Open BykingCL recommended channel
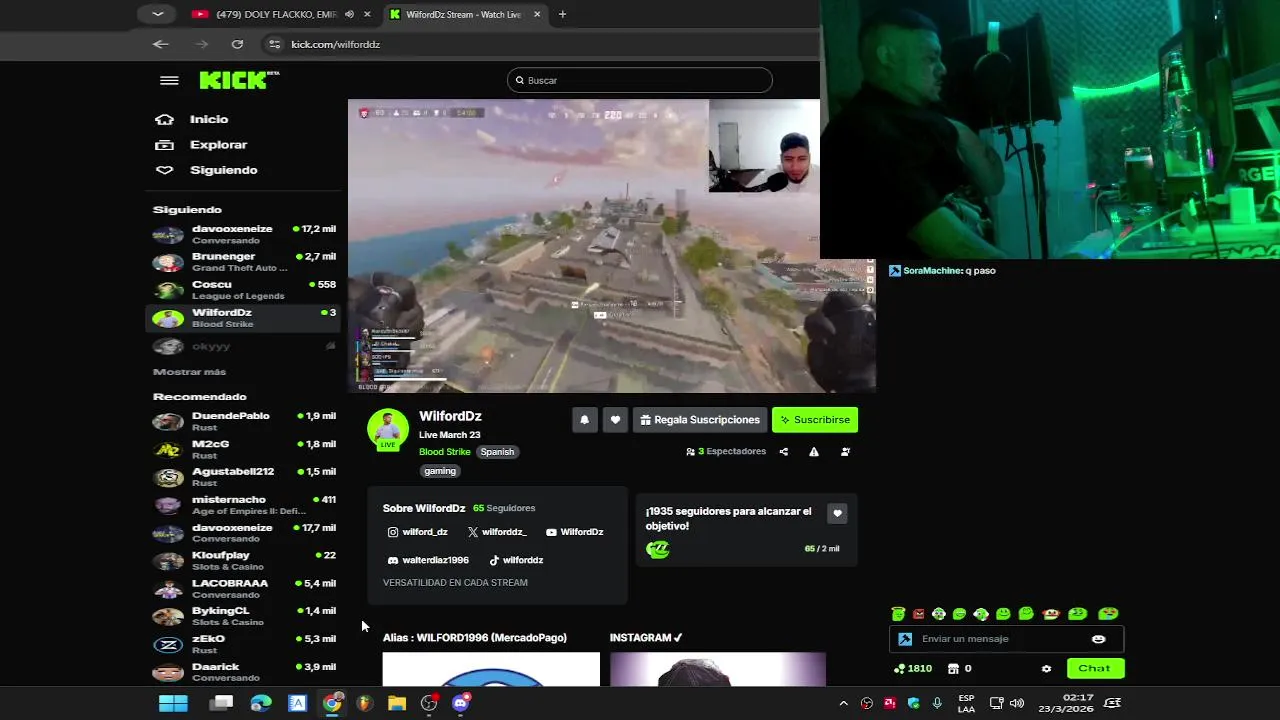The width and height of the screenshot is (1280, 720). click(x=244, y=616)
